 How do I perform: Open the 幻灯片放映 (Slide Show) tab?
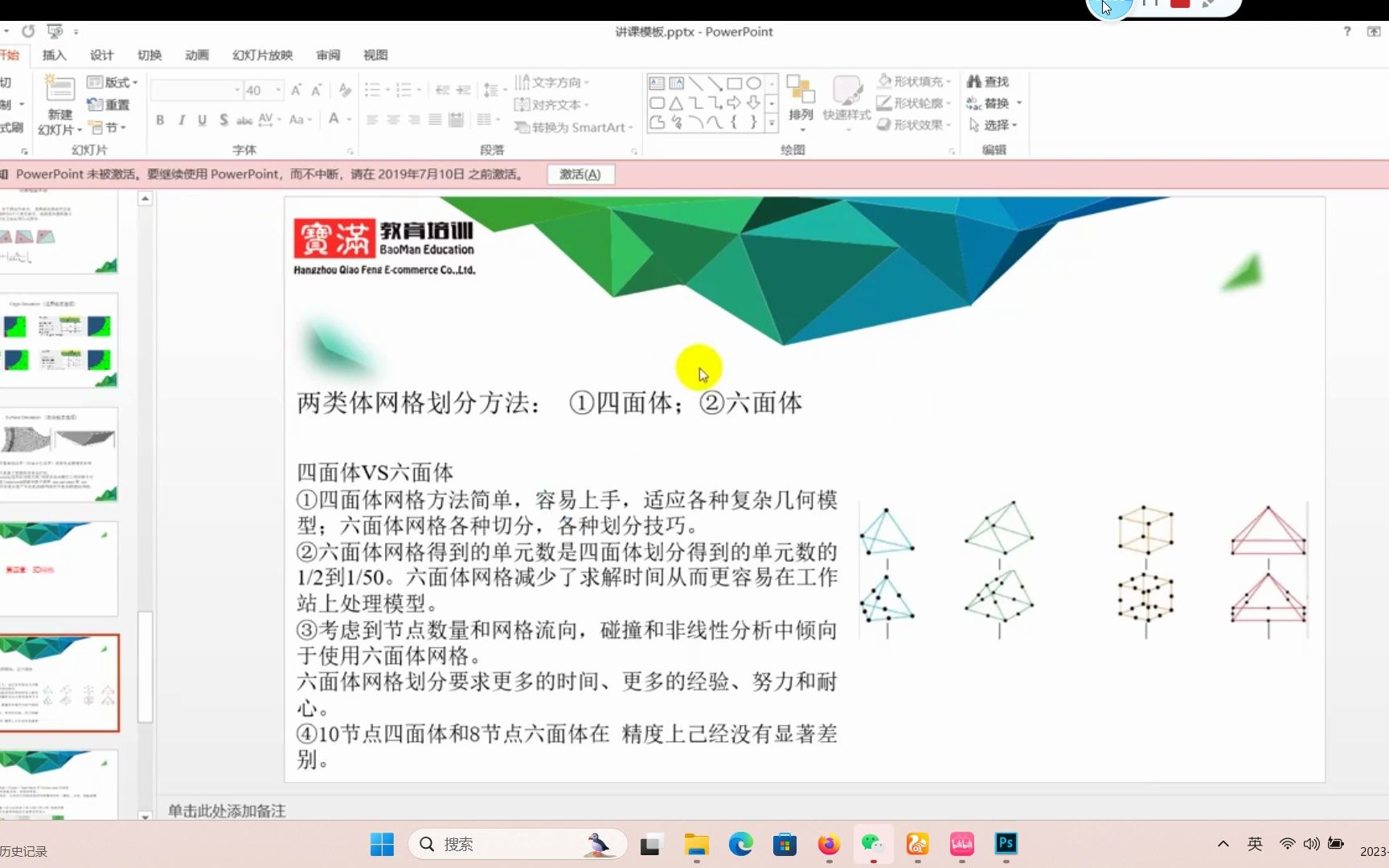pyautogui.click(x=264, y=55)
